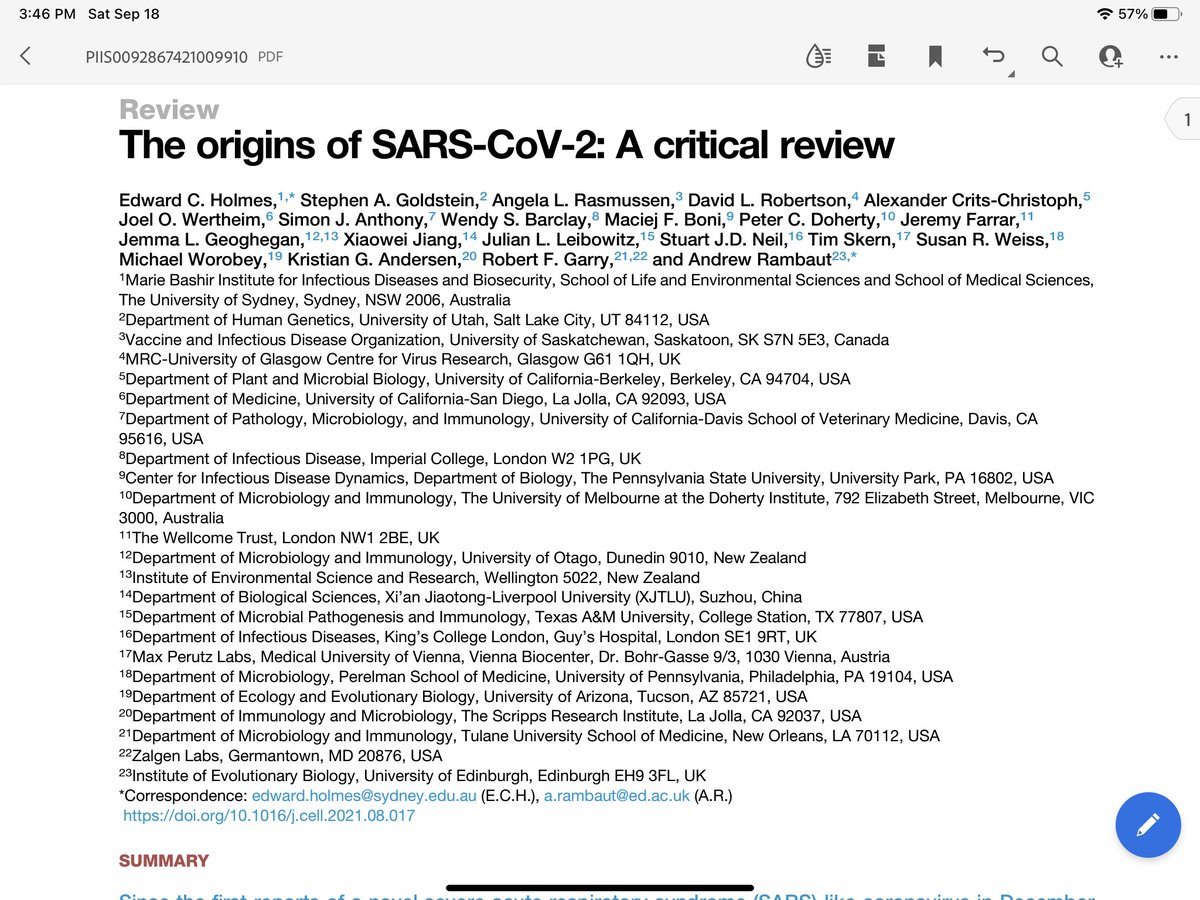Tap affiliation superscript 5 after Alexander Crits-Christoph
Image resolution: width=1200 pixels, height=900 pixels.
click(1087, 196)
